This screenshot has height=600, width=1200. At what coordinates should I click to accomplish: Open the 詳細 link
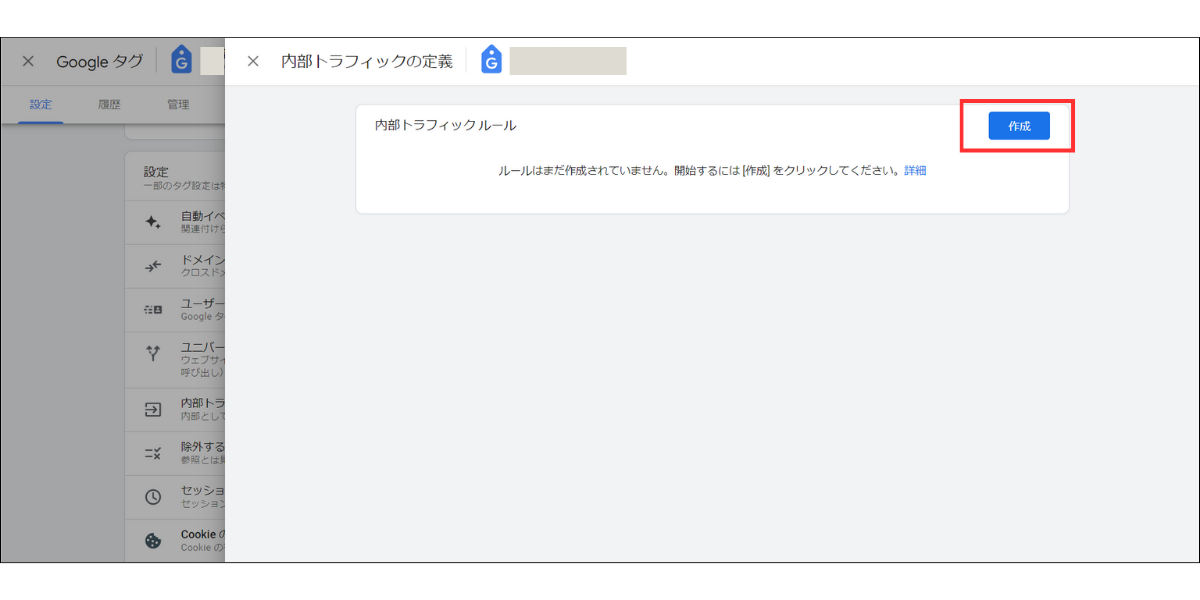pos(915,171)
